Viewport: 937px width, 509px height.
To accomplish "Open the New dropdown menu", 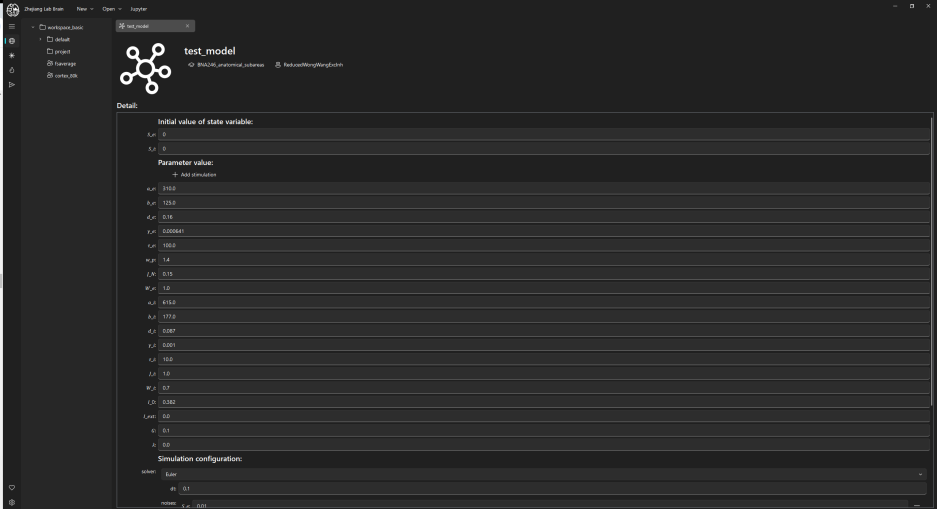I will coord(85,9).
